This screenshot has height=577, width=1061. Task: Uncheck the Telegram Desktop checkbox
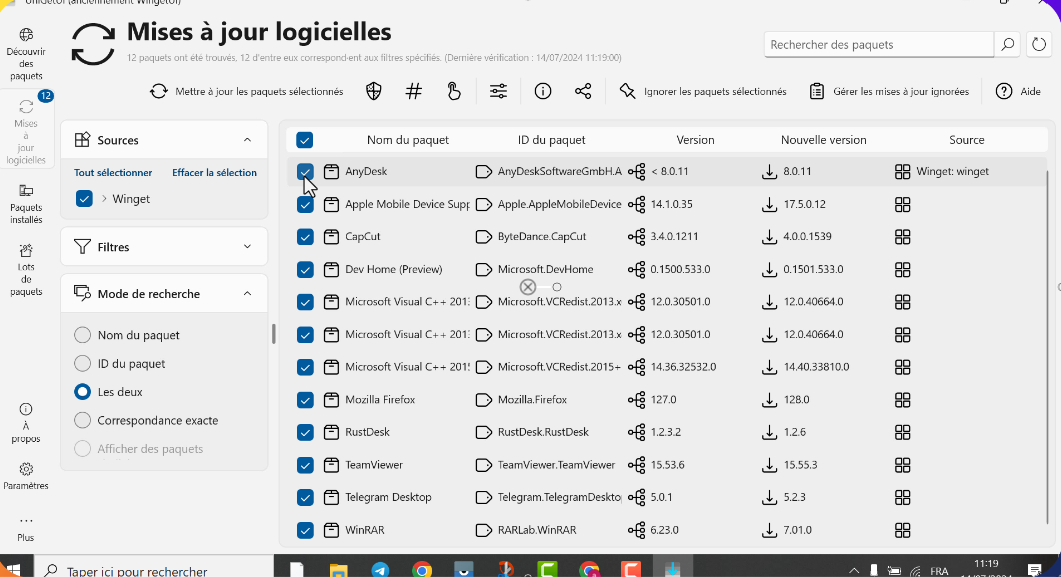tap(305, 497)
